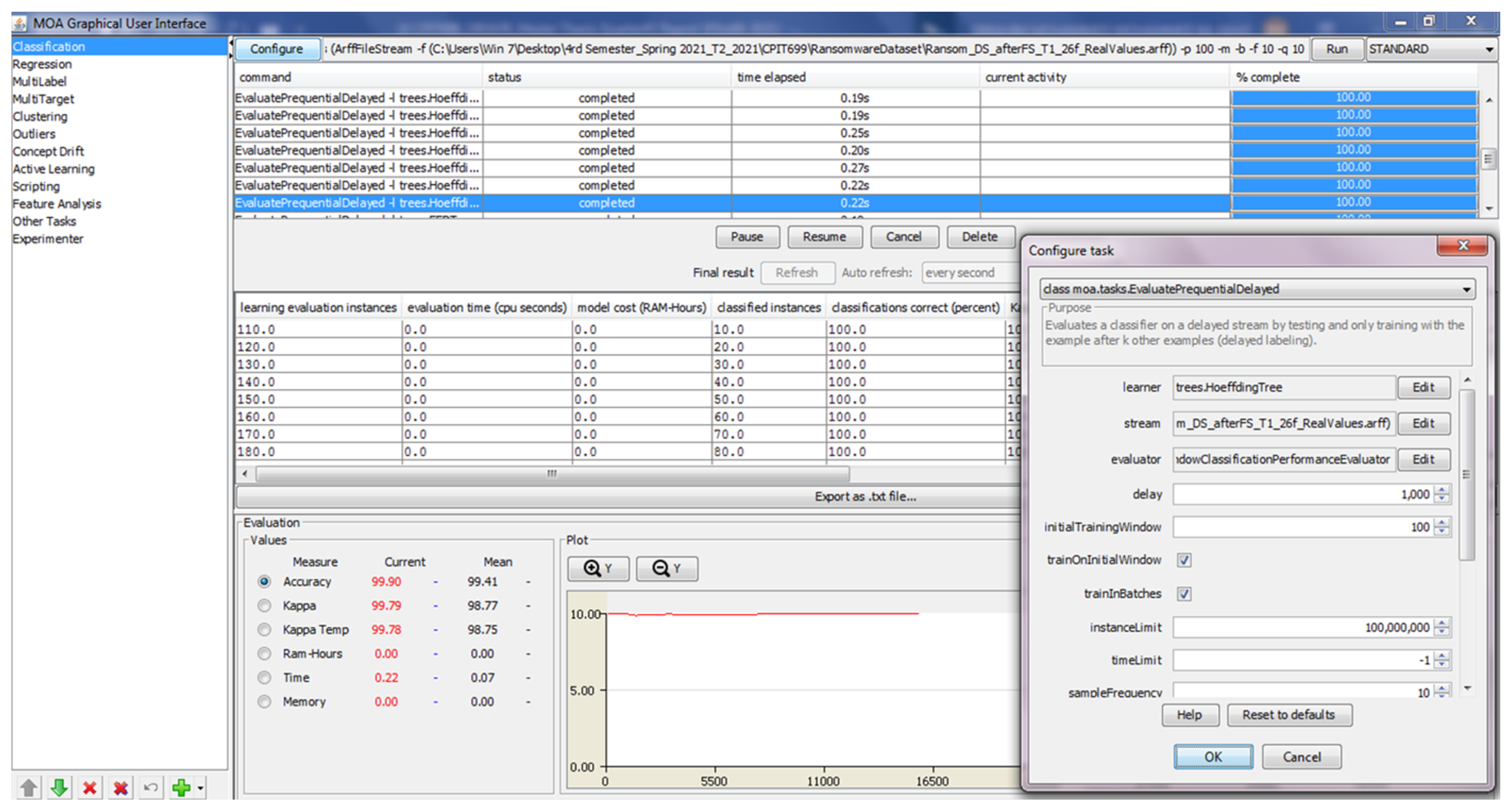Screen dimensions: 1509x812
Task: Toggle the trainInBatches checkbox
Action: 1184,594
